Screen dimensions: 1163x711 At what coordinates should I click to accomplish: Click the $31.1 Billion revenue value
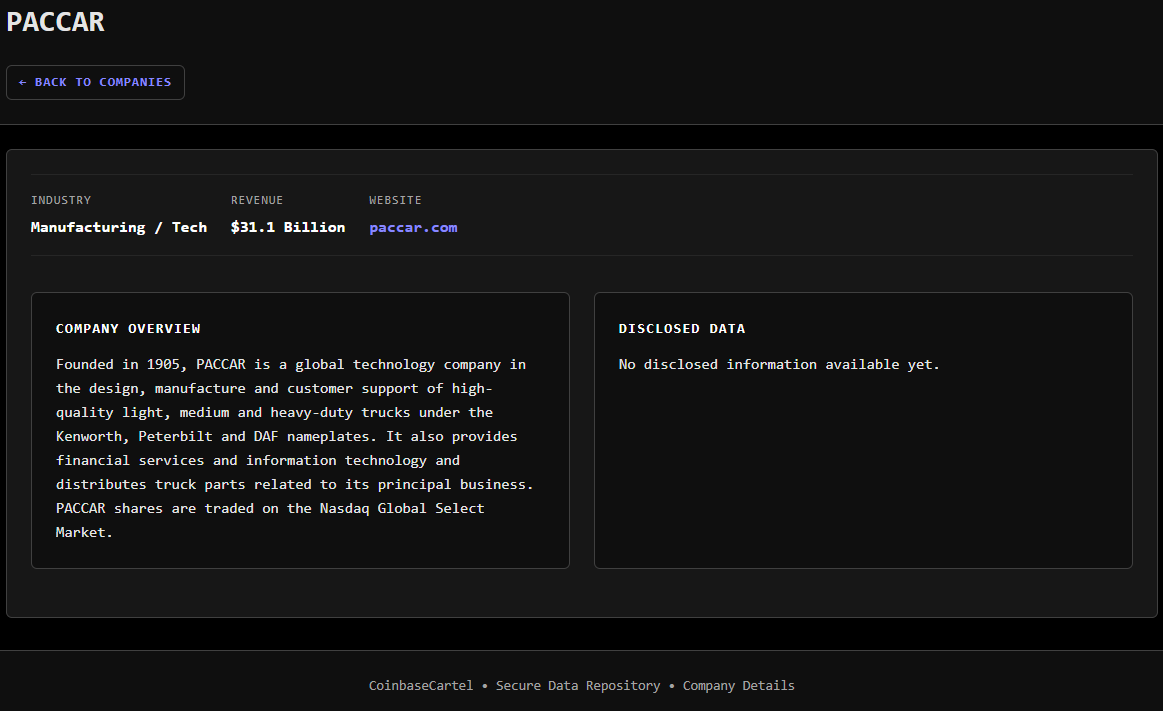[288, 228]
